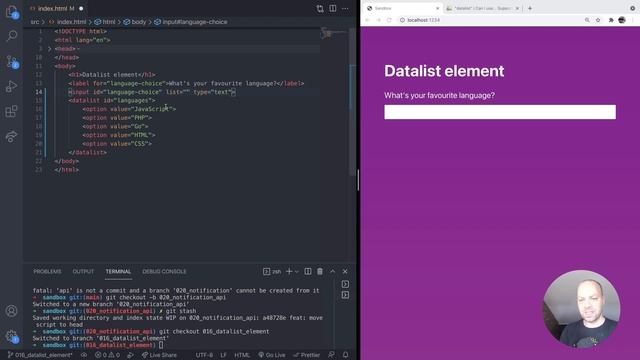Open the Accounts menu icon
Image resolution: width=640 pixels, height=360 pixels.
click(11, 311)
